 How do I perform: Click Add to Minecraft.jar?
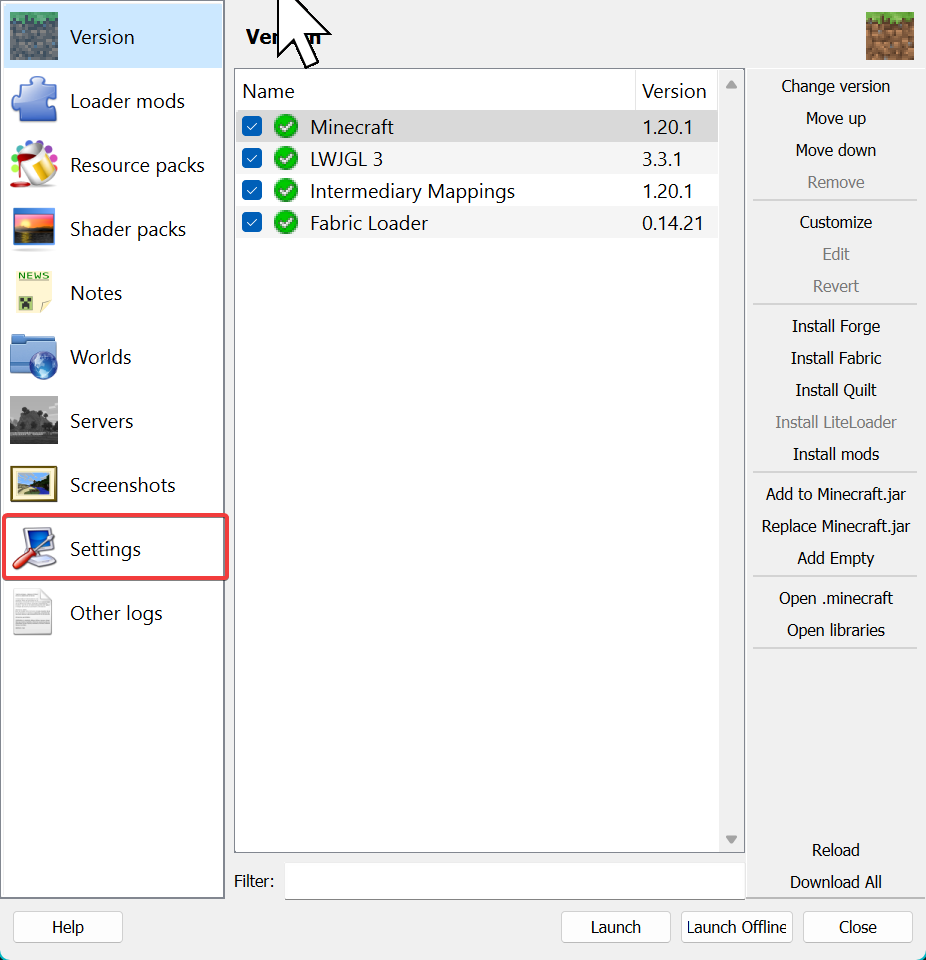coord(835,494)
